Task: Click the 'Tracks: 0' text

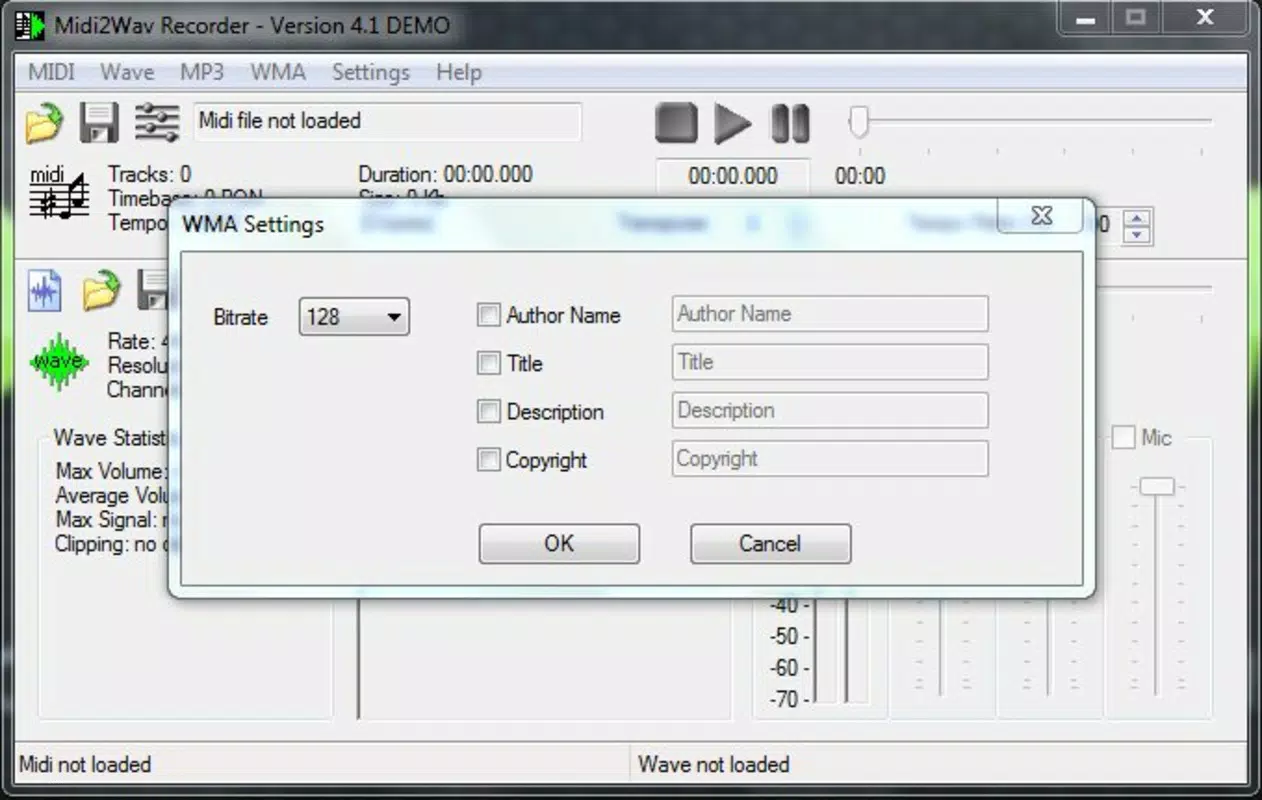Action: click(149, 174)
